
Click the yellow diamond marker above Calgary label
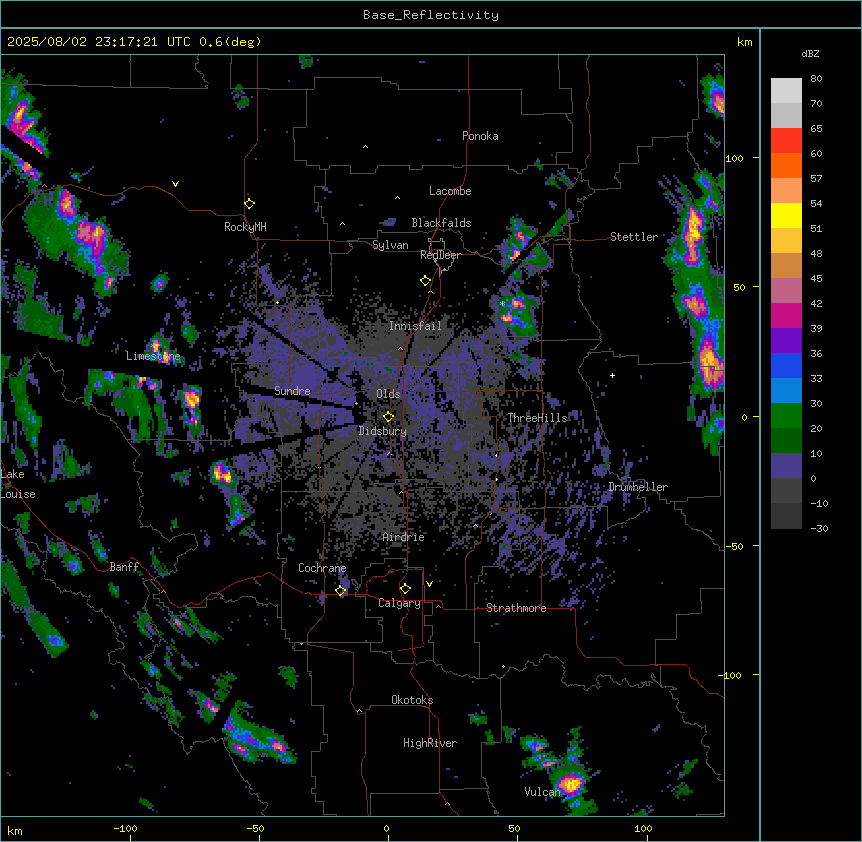tap(405, 589)
